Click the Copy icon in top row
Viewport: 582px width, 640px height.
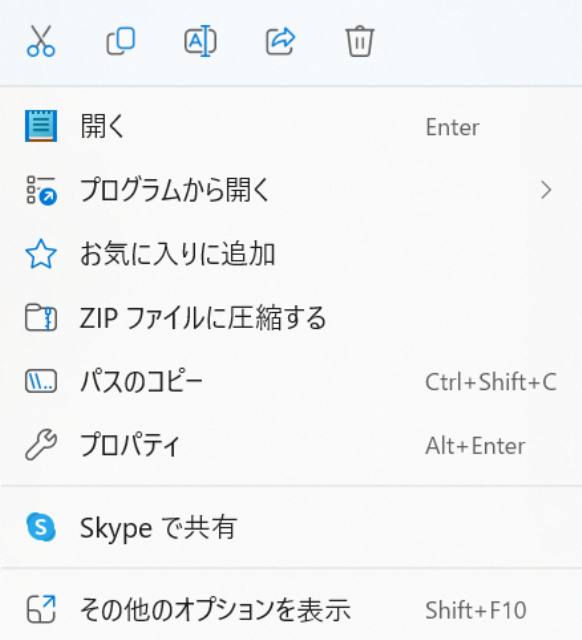coord(120,41)
